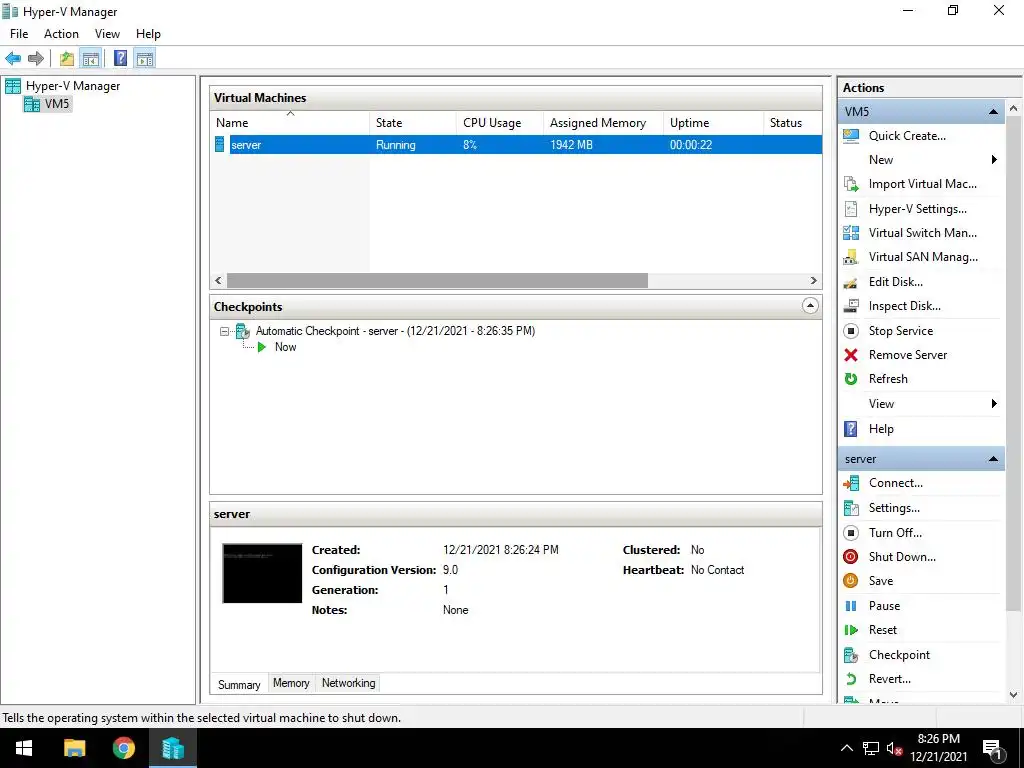The image size is (1024, 768).
Task: Sort by the Uptime column header
Action: (x=713, y=123)
